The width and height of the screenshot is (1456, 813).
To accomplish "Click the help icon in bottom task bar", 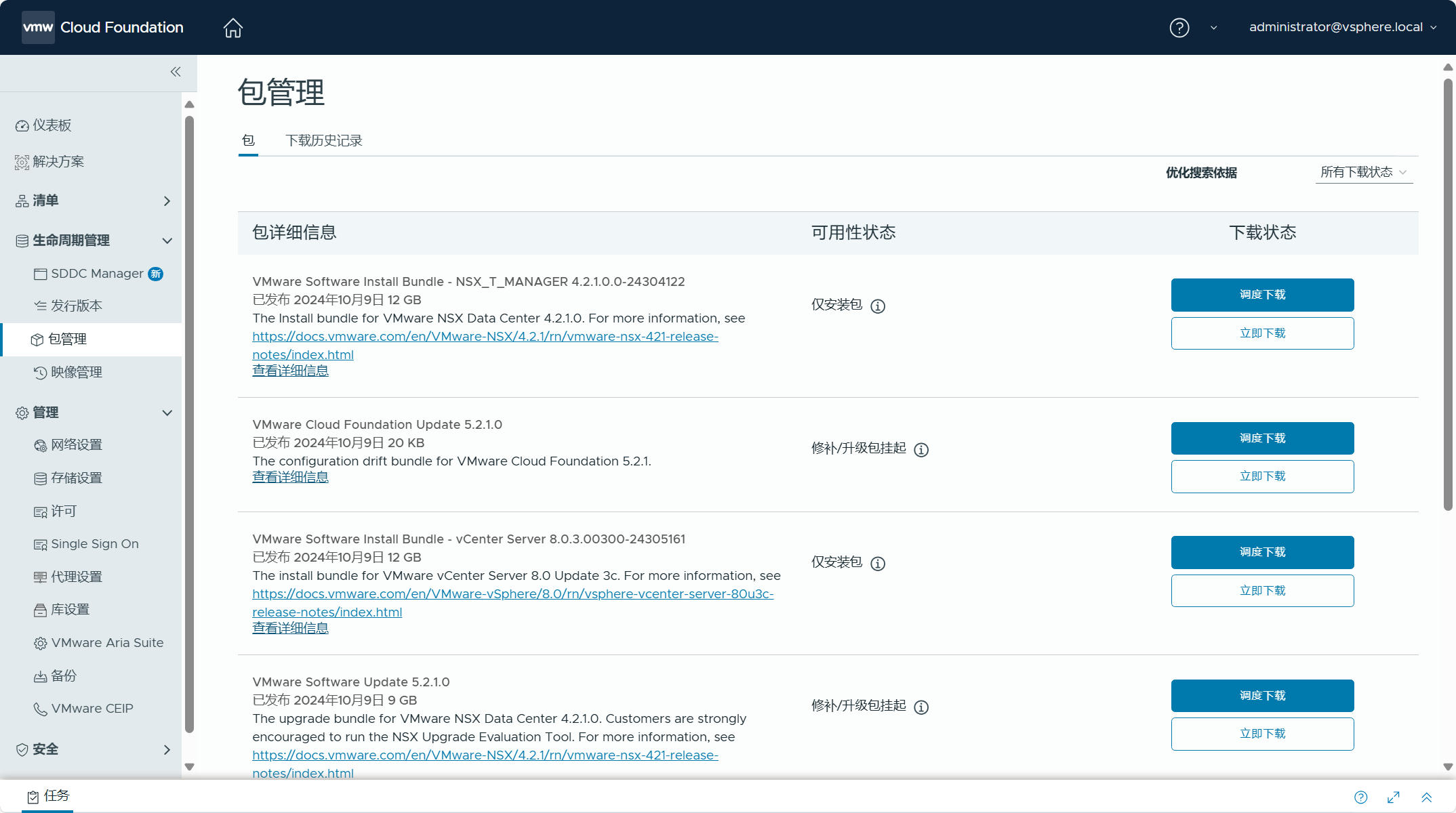I will (x=1360, y=797).
